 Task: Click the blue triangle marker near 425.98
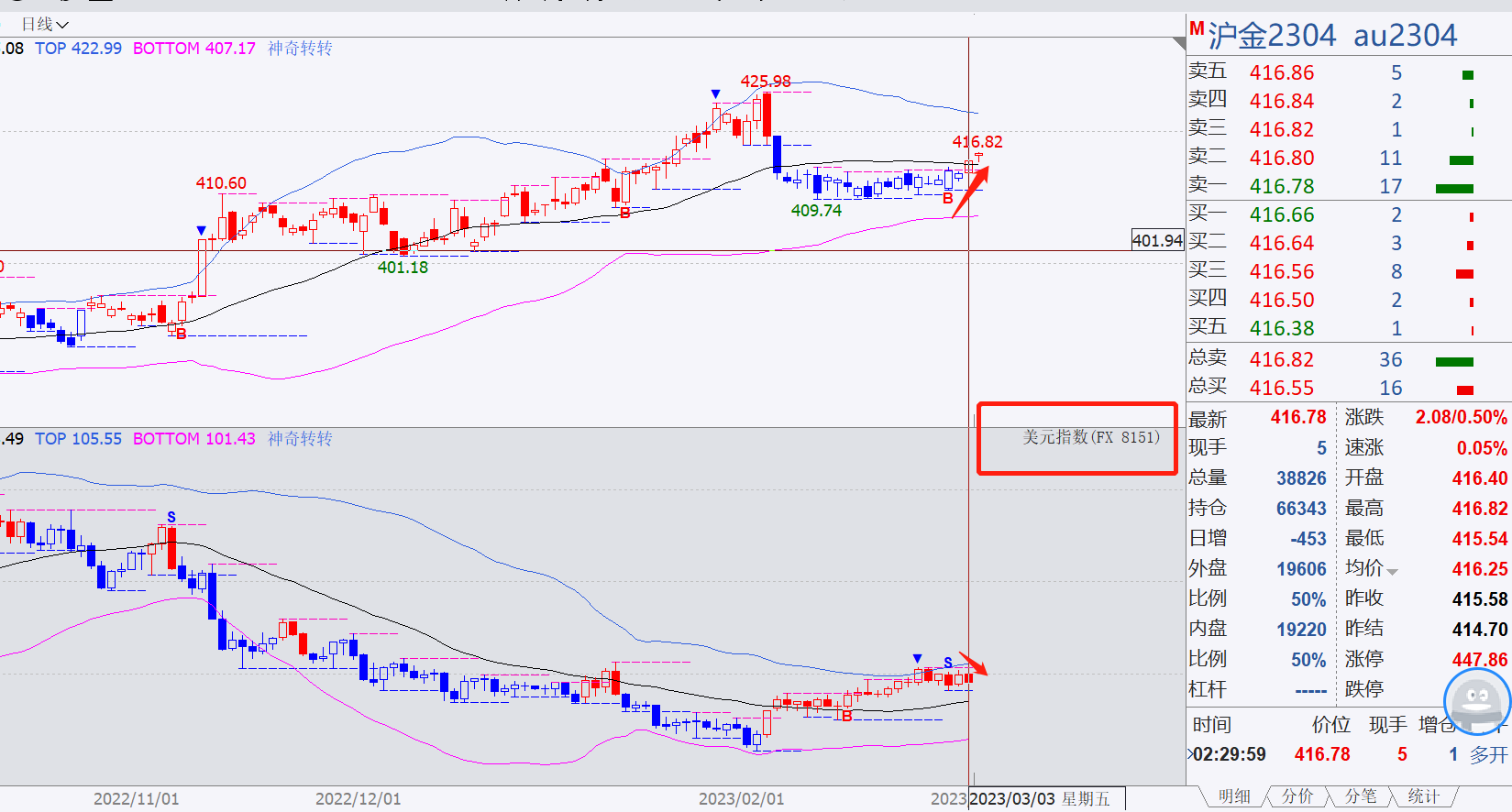[x=715, y=93]
